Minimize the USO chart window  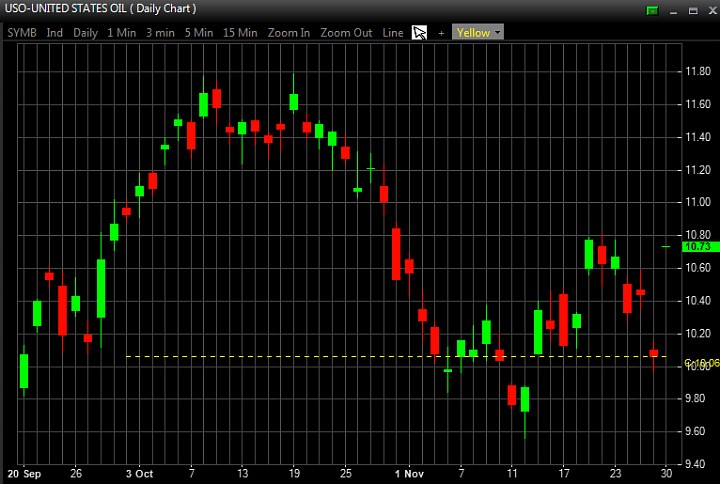coord(674,11)
